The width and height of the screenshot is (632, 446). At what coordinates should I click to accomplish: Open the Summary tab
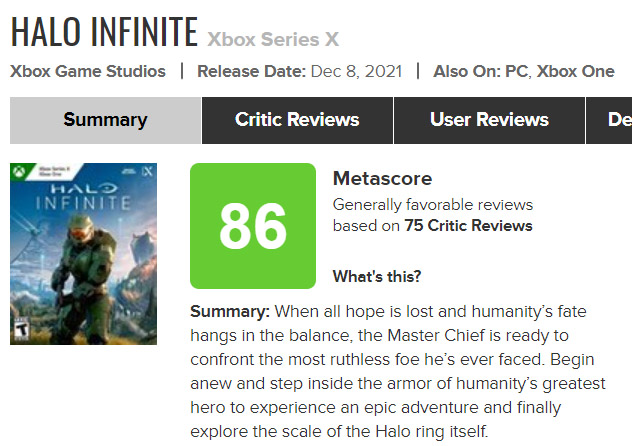[x=105, y=120]
